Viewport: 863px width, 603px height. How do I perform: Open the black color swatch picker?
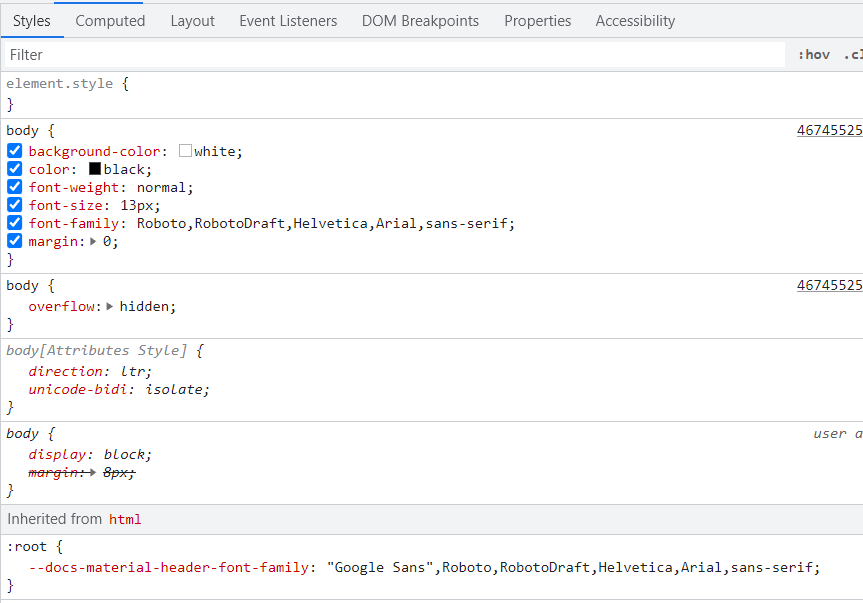point(95,170)
